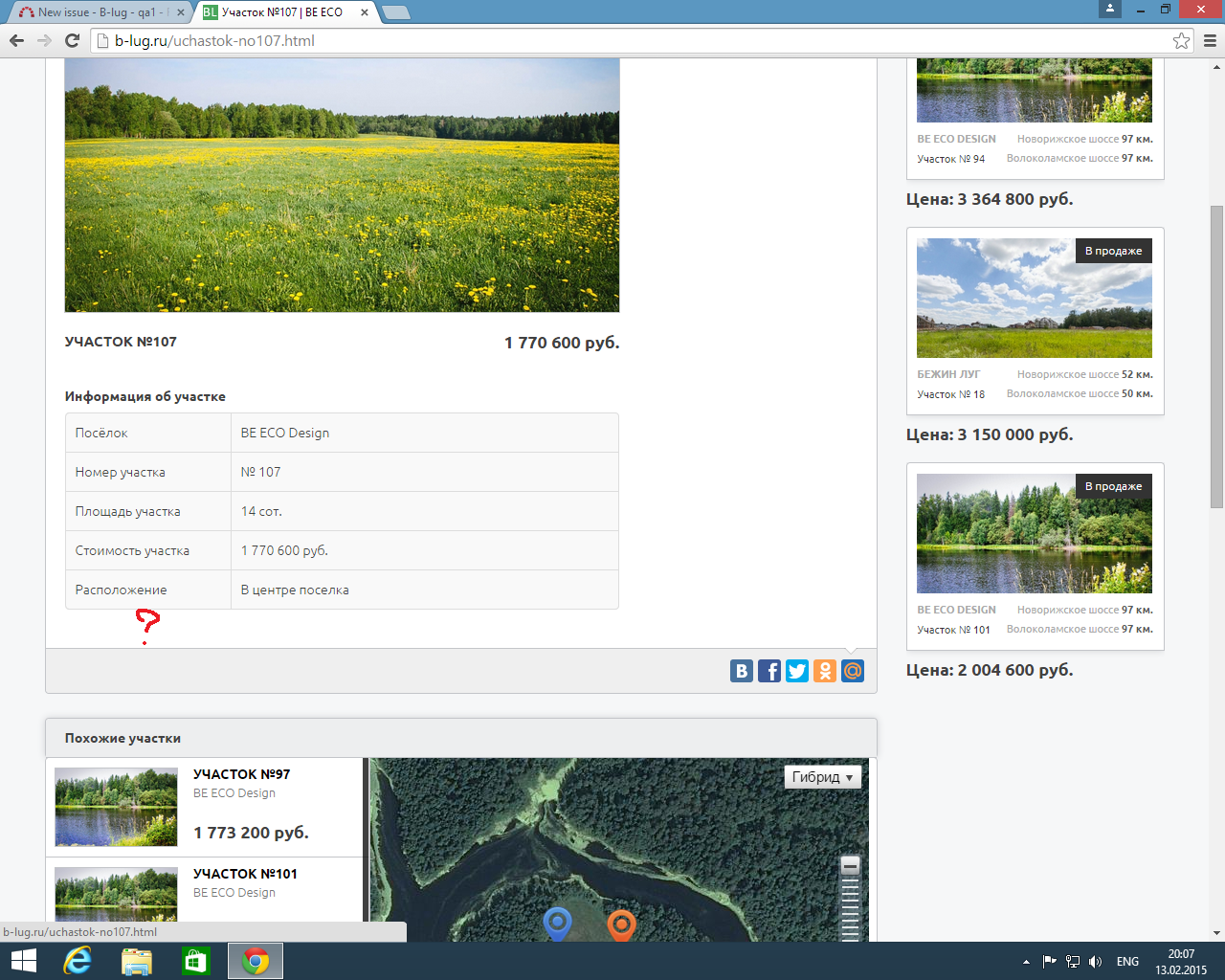Close the Участок №107 tab
Image resolution: width=1225 pixels, height=980 pixels.
[x=365, y=12]
